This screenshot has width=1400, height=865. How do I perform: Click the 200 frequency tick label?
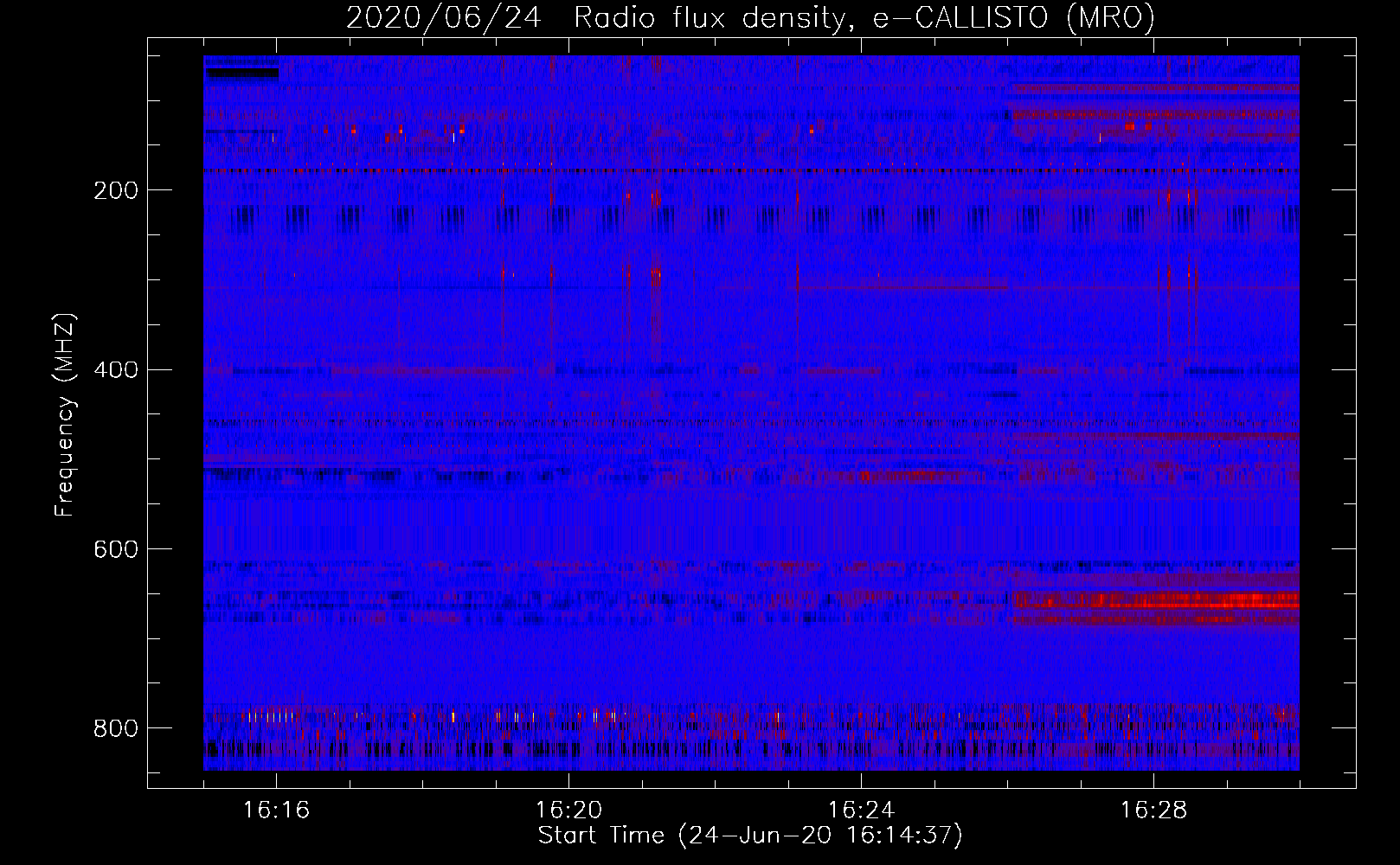pos(116,190)
